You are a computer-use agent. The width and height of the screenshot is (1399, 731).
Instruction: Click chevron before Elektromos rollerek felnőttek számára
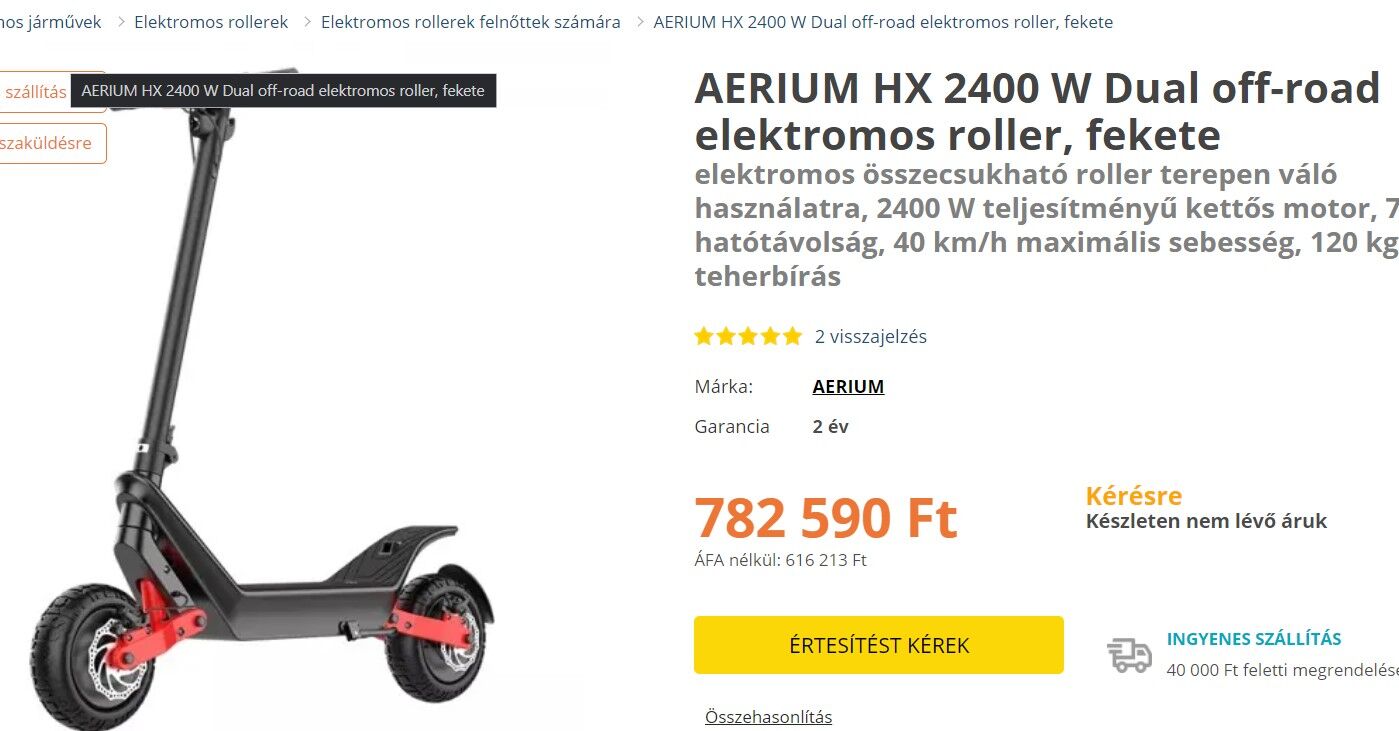pyautogui.click(x=308, y=22)
